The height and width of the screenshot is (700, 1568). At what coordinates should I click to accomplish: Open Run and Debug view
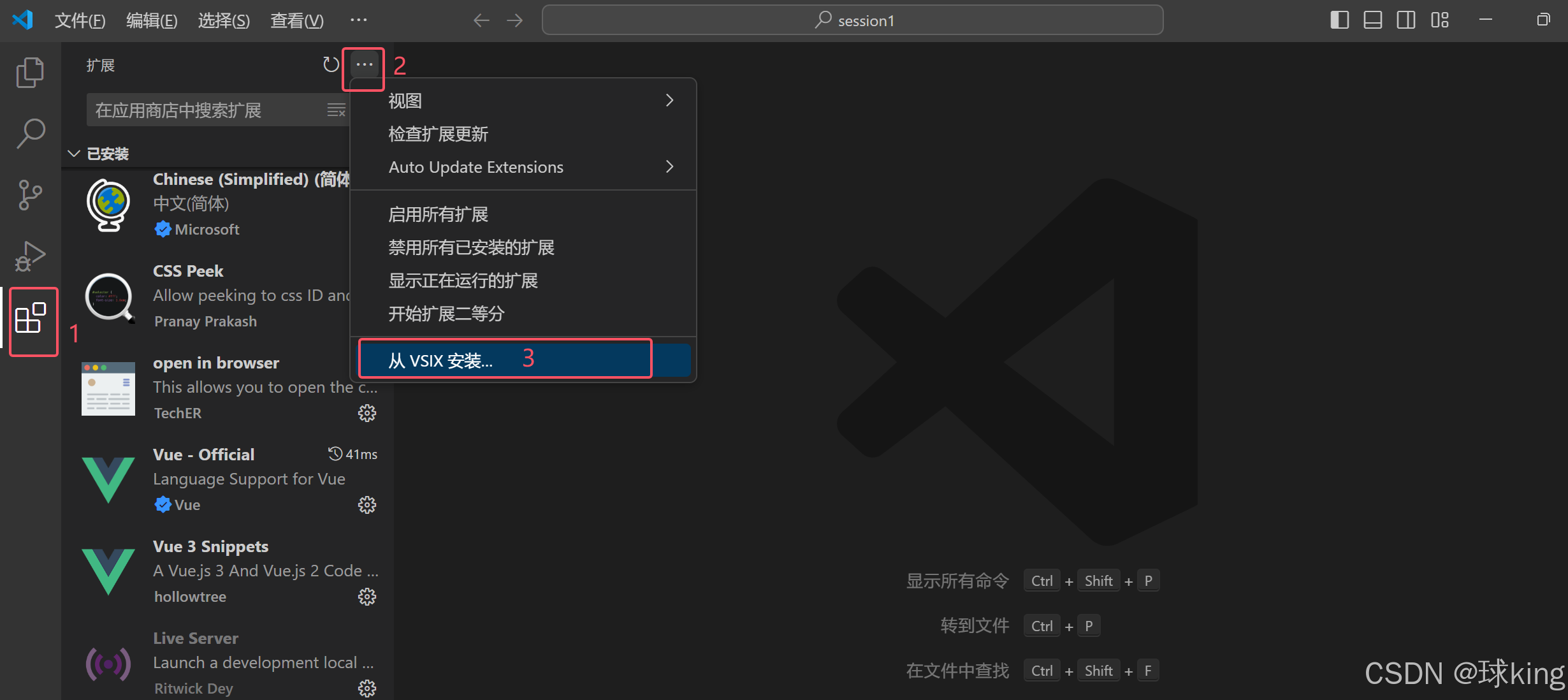click(x=30, y=256)
